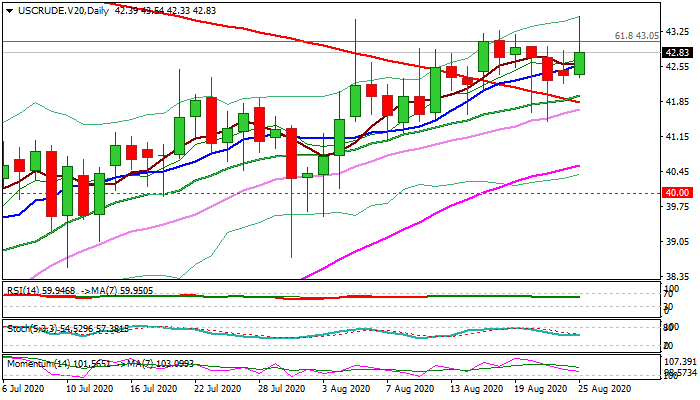
Task: Click the 41.85 price axis label
Action: (678, 102)
